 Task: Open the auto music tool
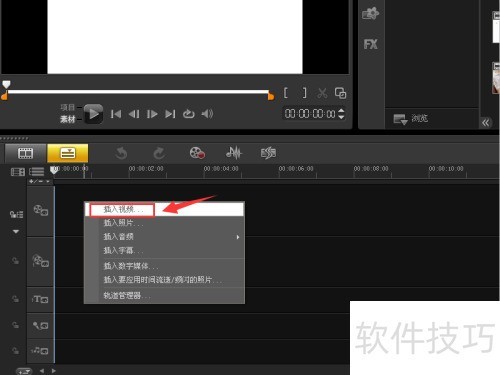pyautogui.click(x=268, y=153)
